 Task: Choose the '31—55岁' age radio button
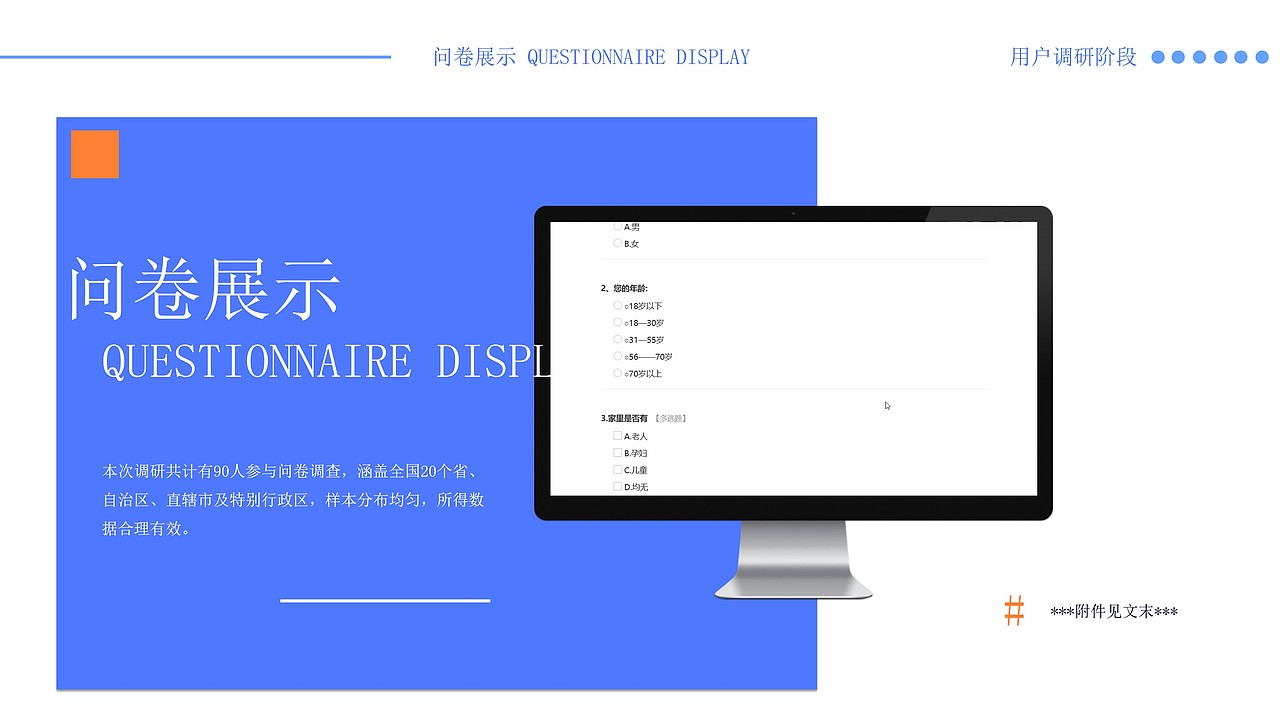click(x=618, y=340)
